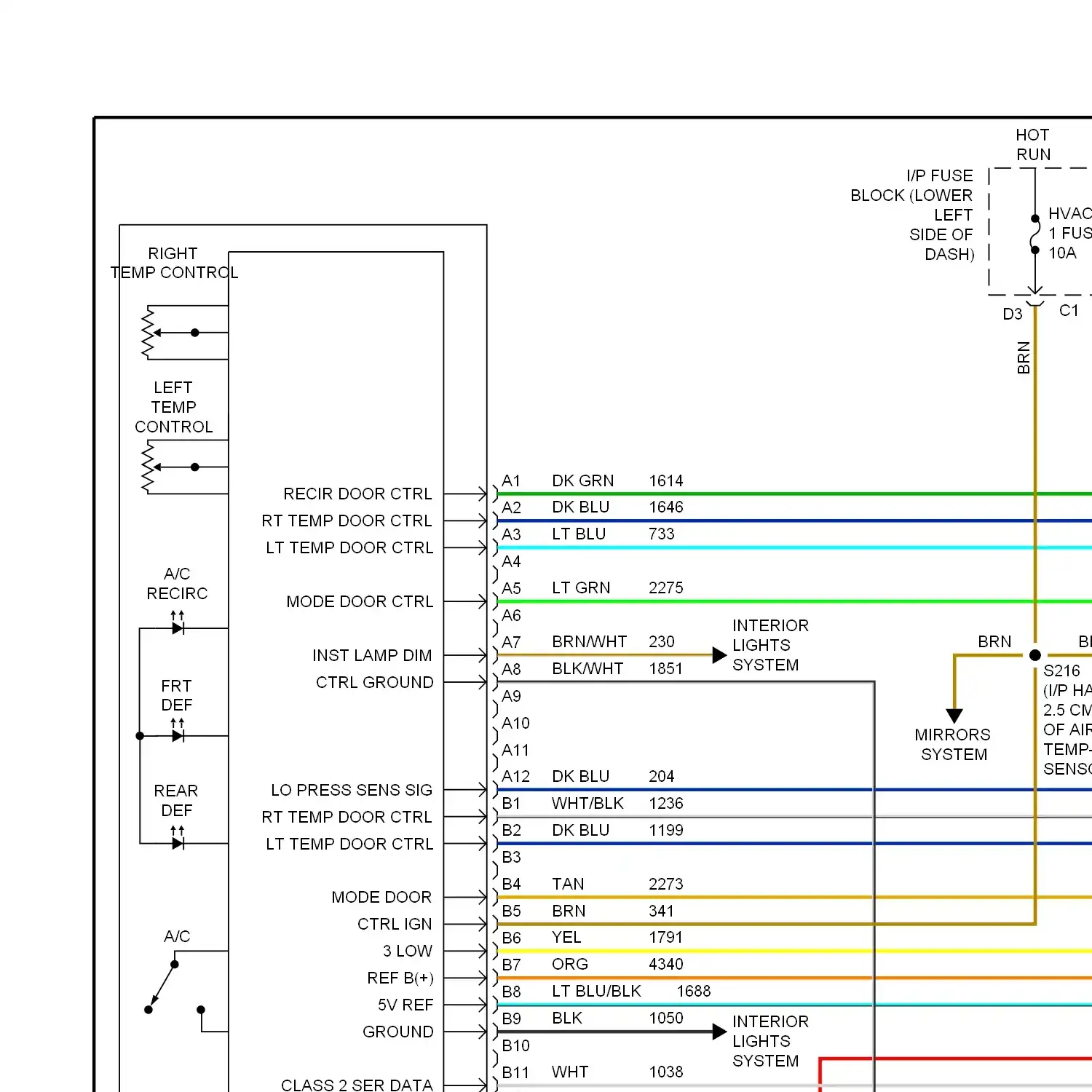Select the "DK GRN" wire color text
This screenshot has height=1092, width=1092.
click(582, 480)
